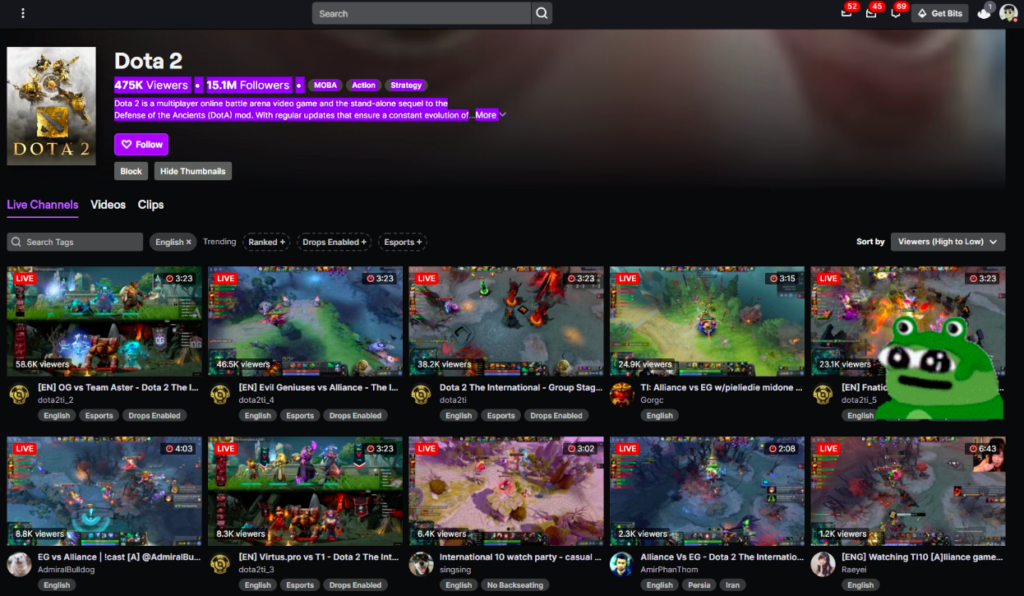Open the user profile avatar menu

[1008, 13]
